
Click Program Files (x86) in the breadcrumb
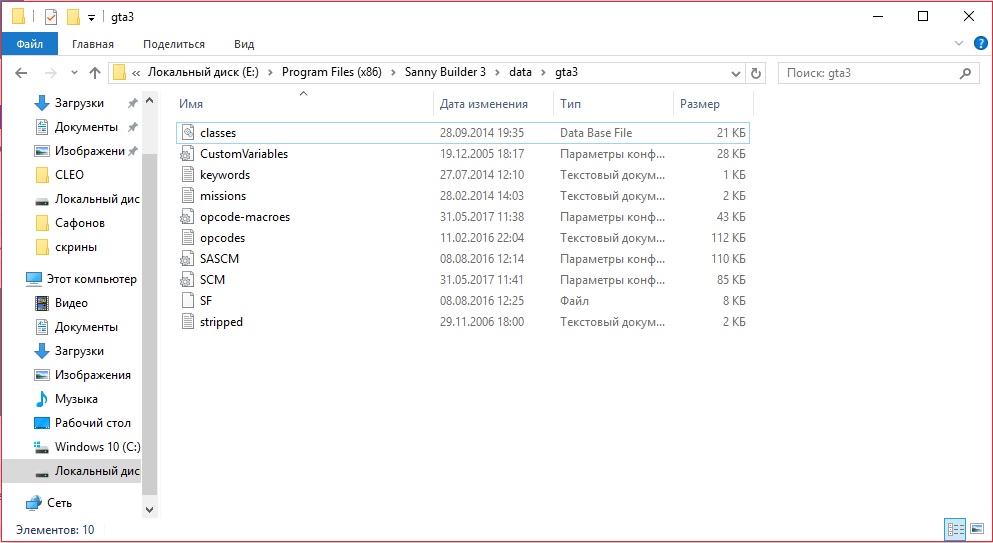(x=332, y=72)
